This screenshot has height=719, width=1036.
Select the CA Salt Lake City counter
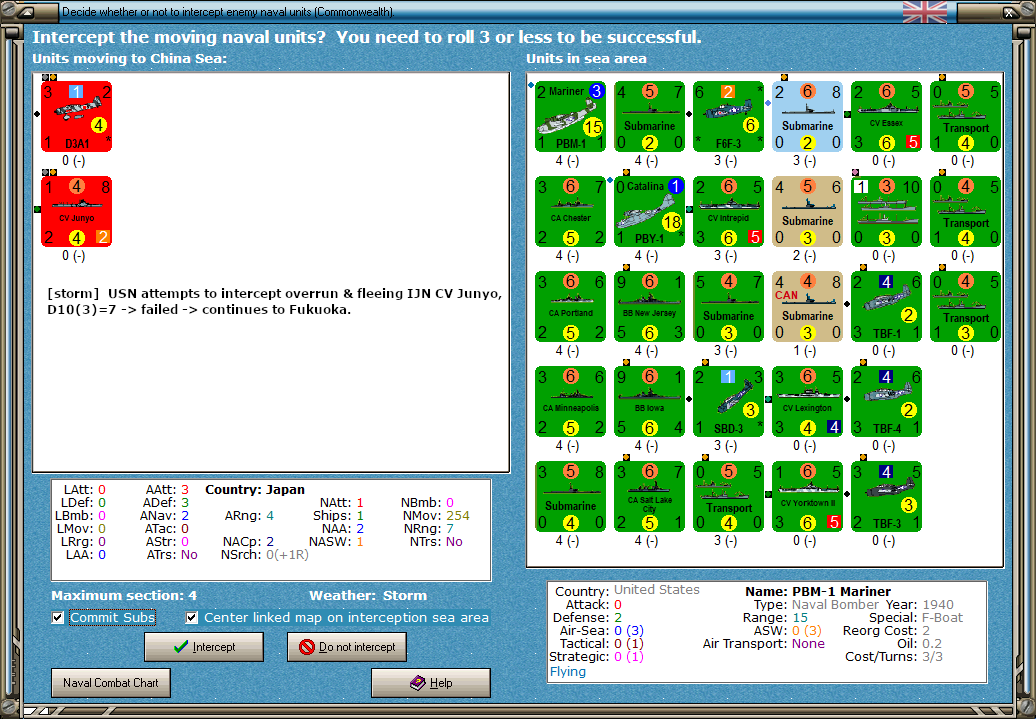[649, 496]
